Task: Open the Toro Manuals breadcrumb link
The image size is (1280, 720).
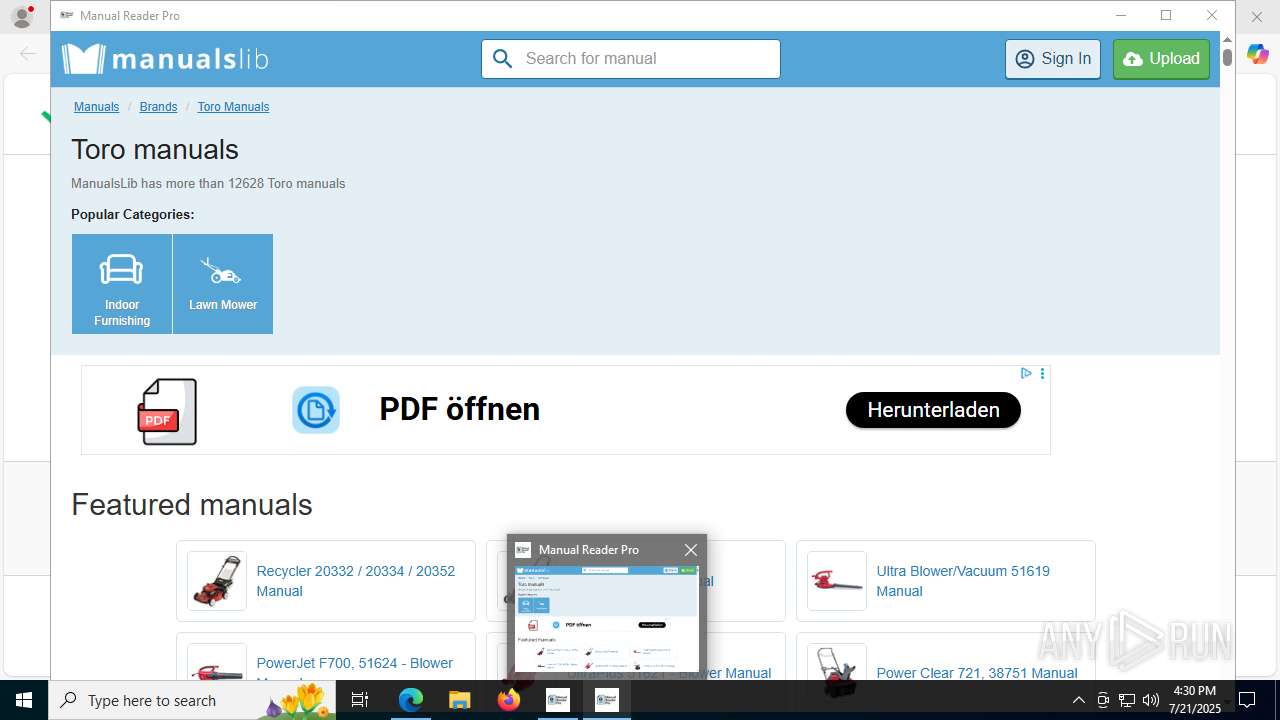Action: (233, 107)
